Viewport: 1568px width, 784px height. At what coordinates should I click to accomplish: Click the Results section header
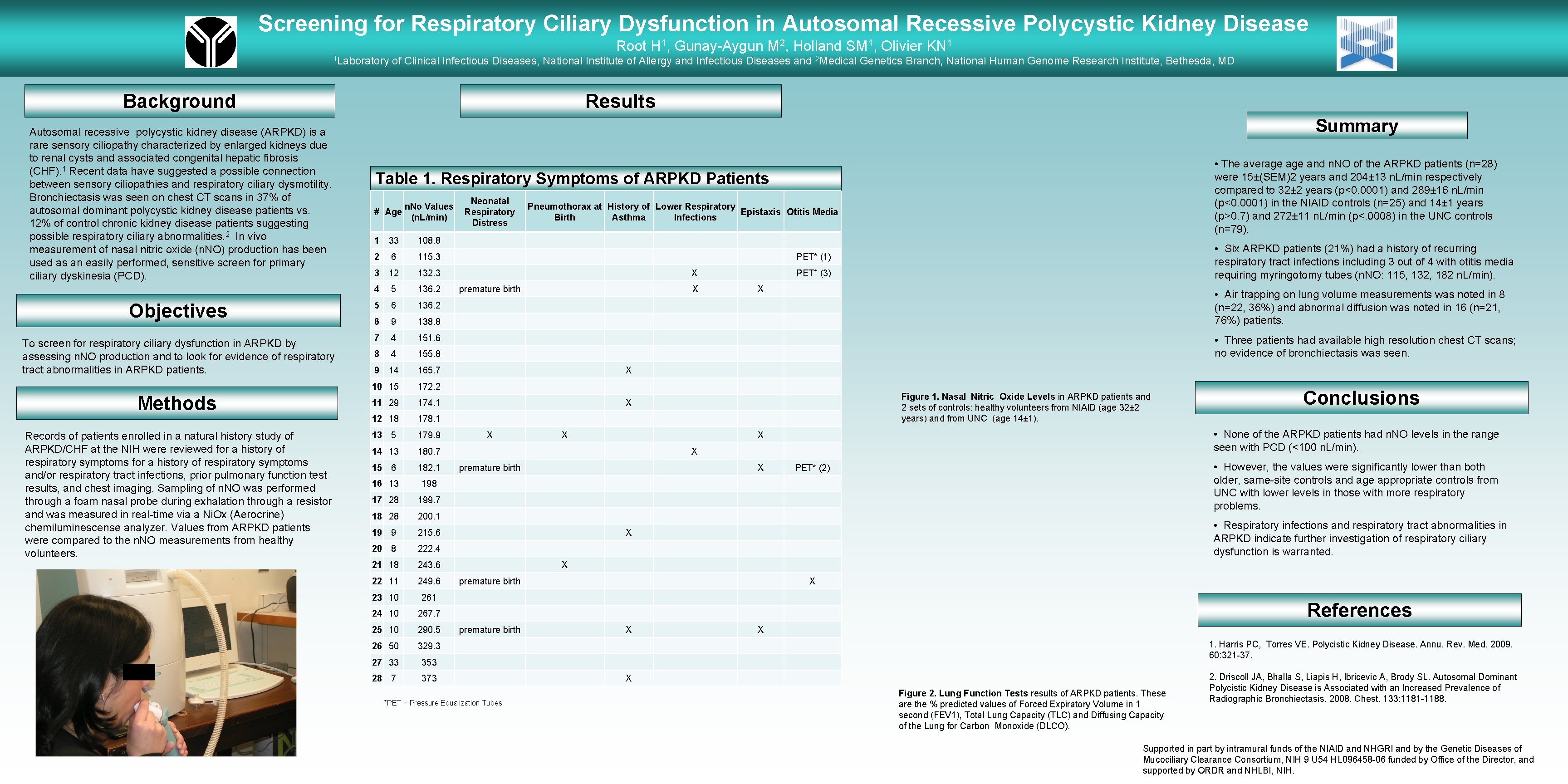coord(620,101)
